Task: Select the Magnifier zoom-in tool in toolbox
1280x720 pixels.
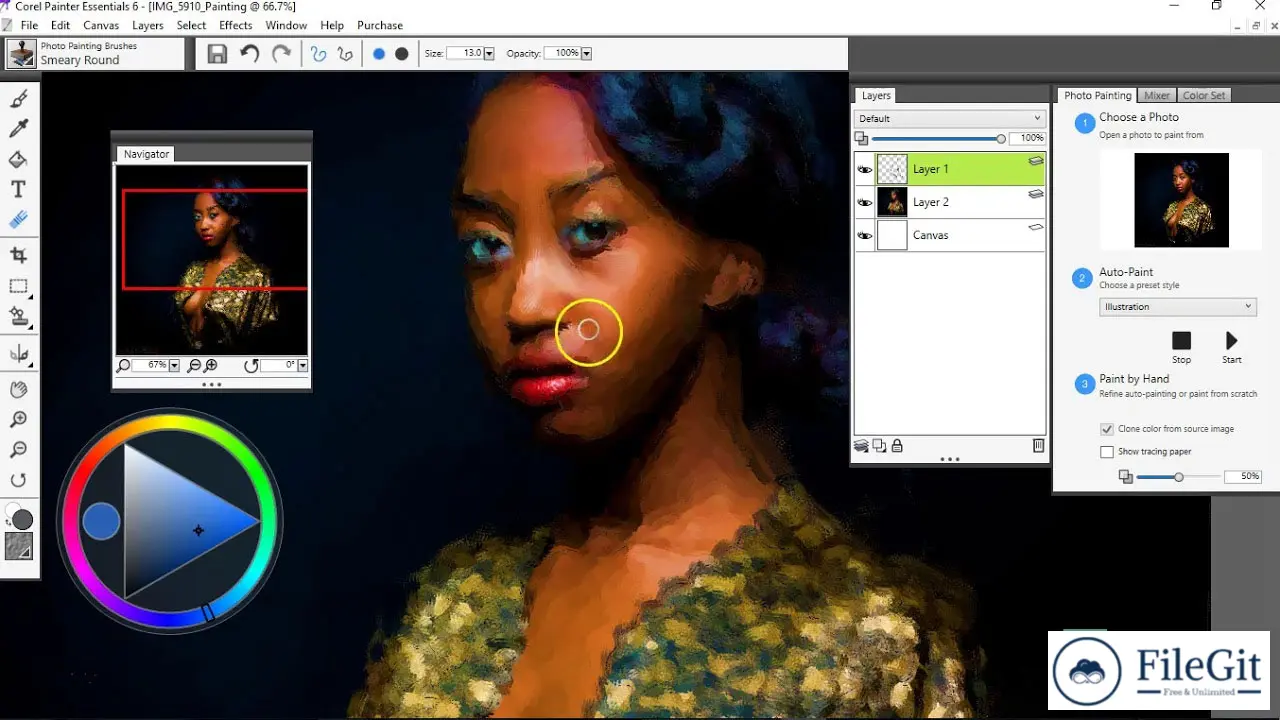Action: 18,420
